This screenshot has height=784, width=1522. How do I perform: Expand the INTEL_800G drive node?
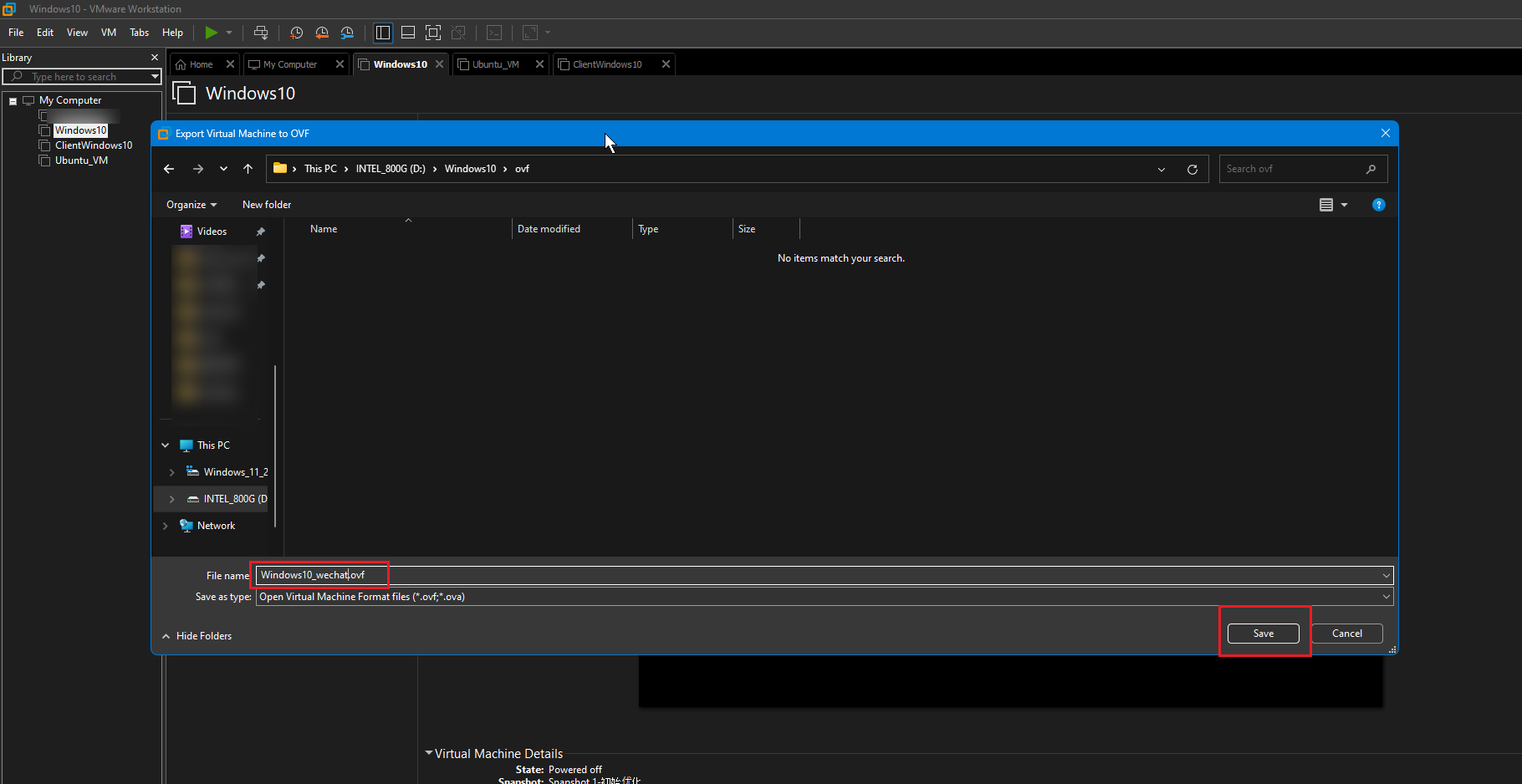pos(172,499)
